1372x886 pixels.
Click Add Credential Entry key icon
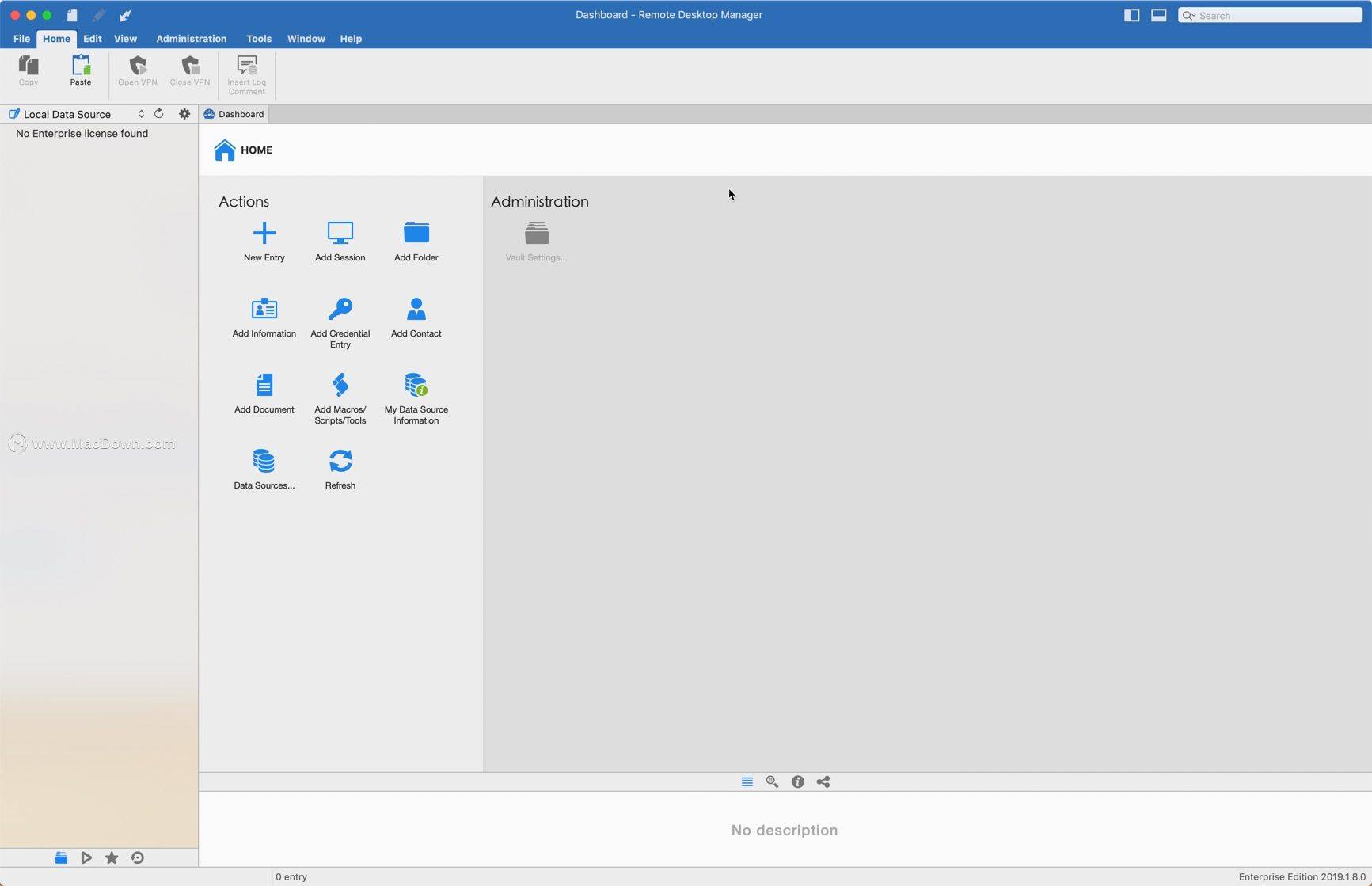(x=340, y=308)
